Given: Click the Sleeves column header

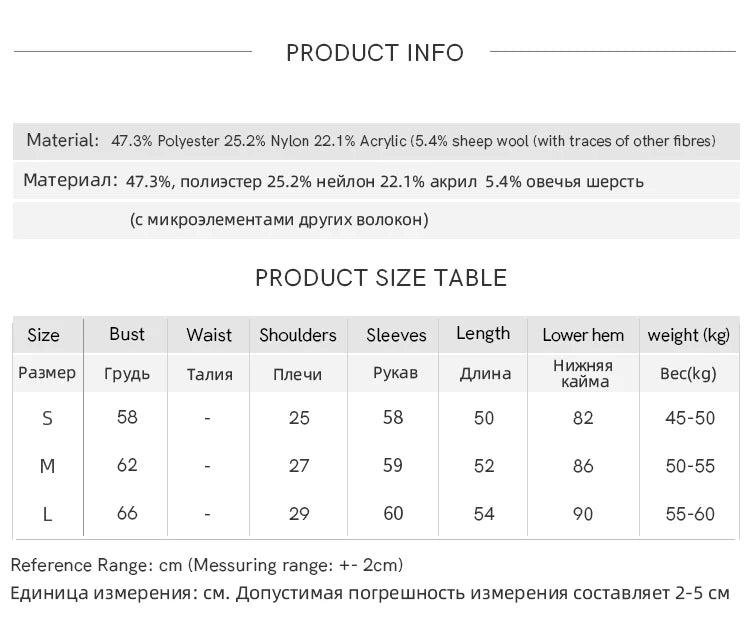Looking at the screenshot, I should 396,335.
